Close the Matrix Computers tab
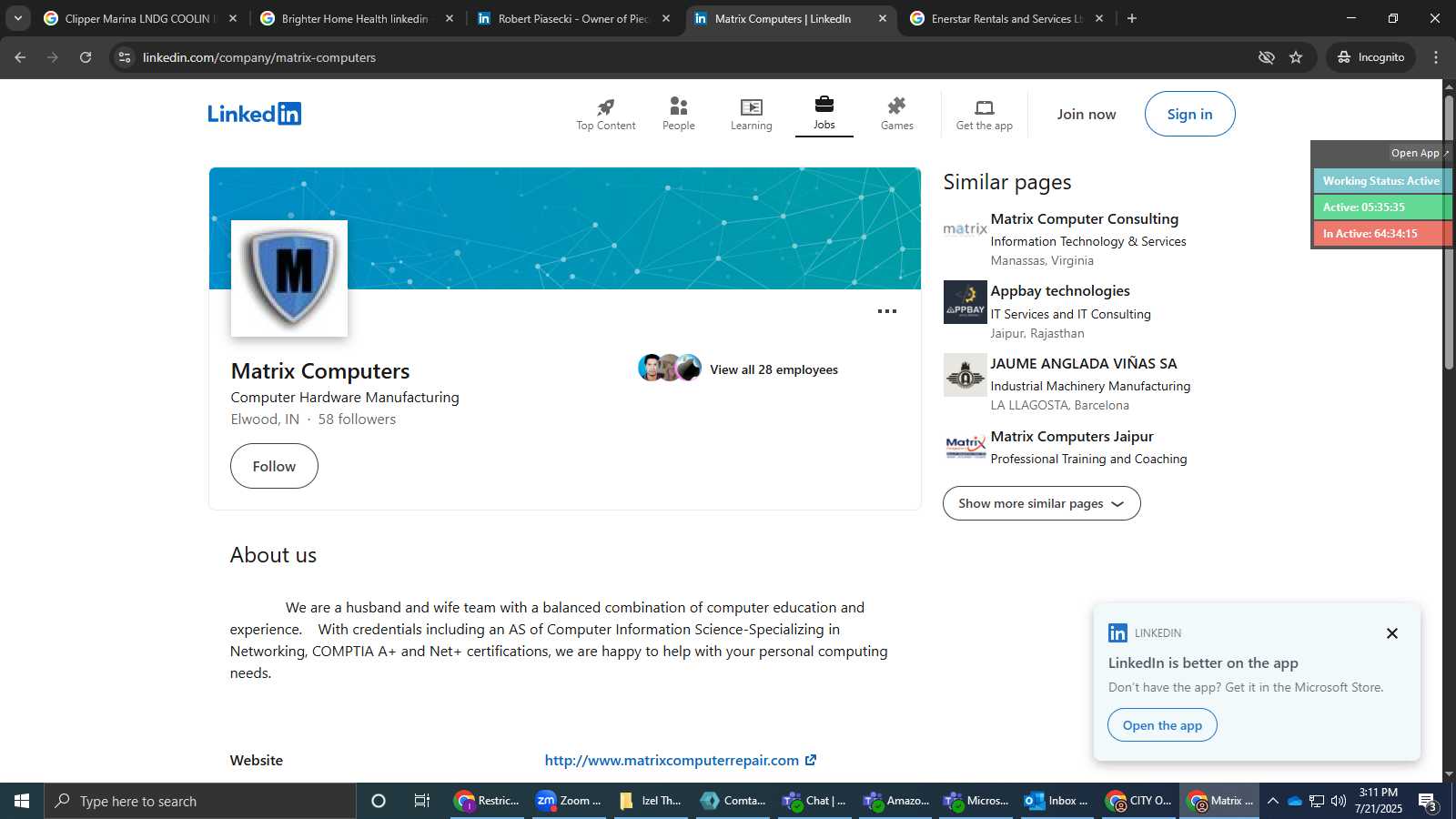This screenshot has width=1456, height=819. tap(882, 18)
